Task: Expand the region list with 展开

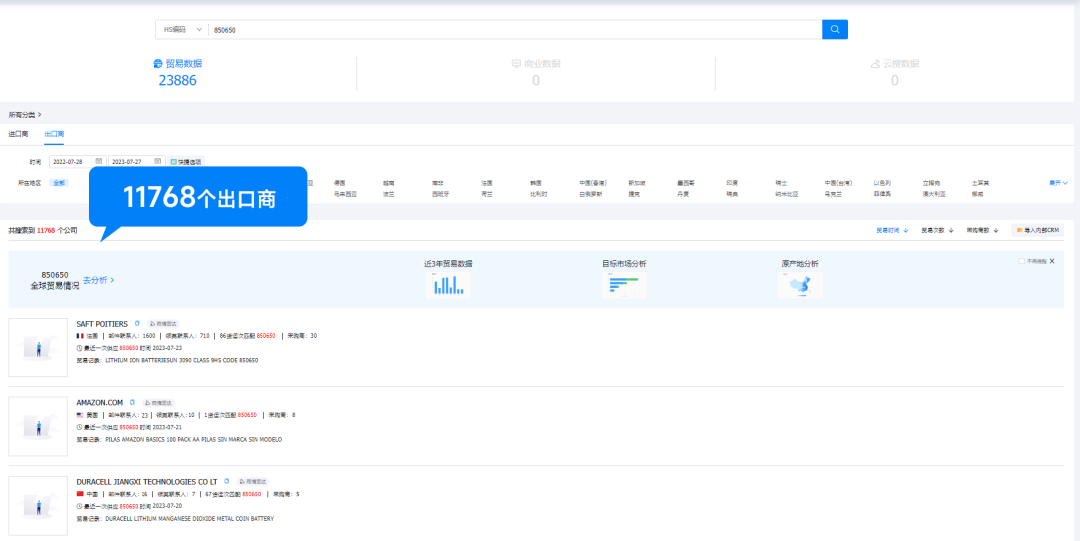Action: click(1058, 183)
